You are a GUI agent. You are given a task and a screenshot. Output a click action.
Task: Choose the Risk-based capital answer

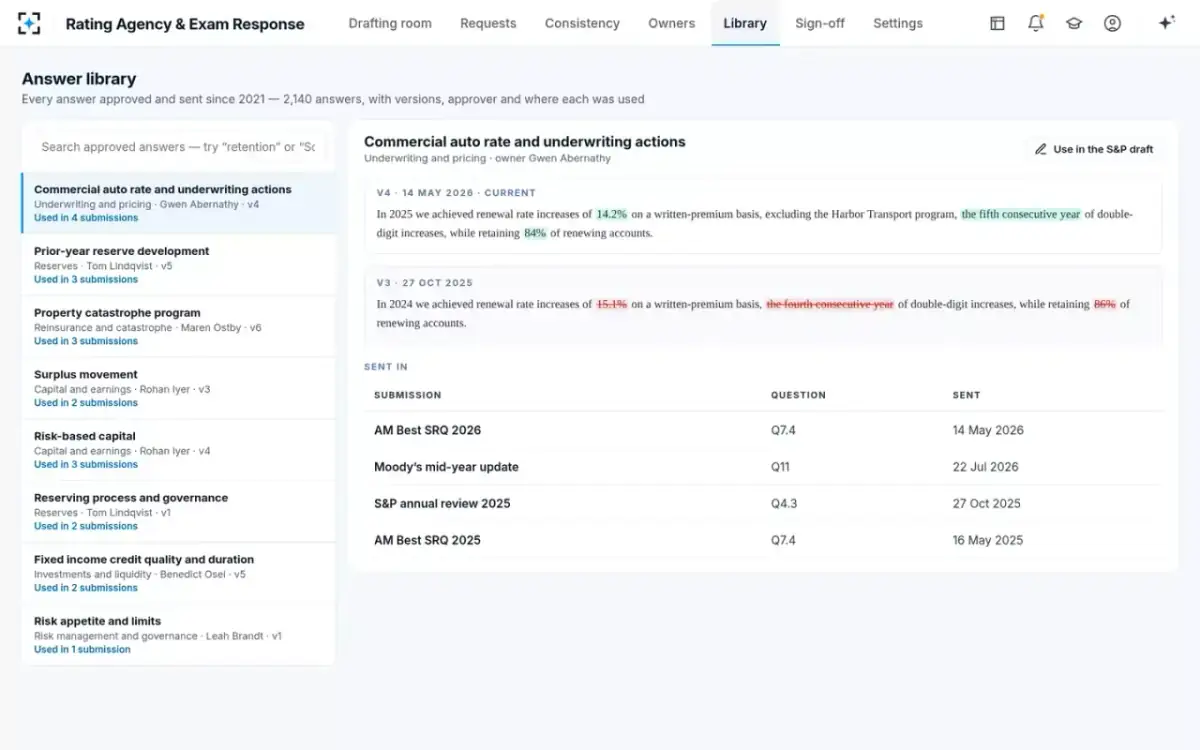point(178,450)
